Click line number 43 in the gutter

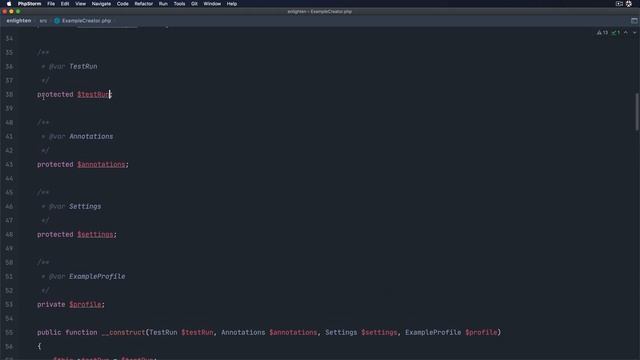coord(9,164)
